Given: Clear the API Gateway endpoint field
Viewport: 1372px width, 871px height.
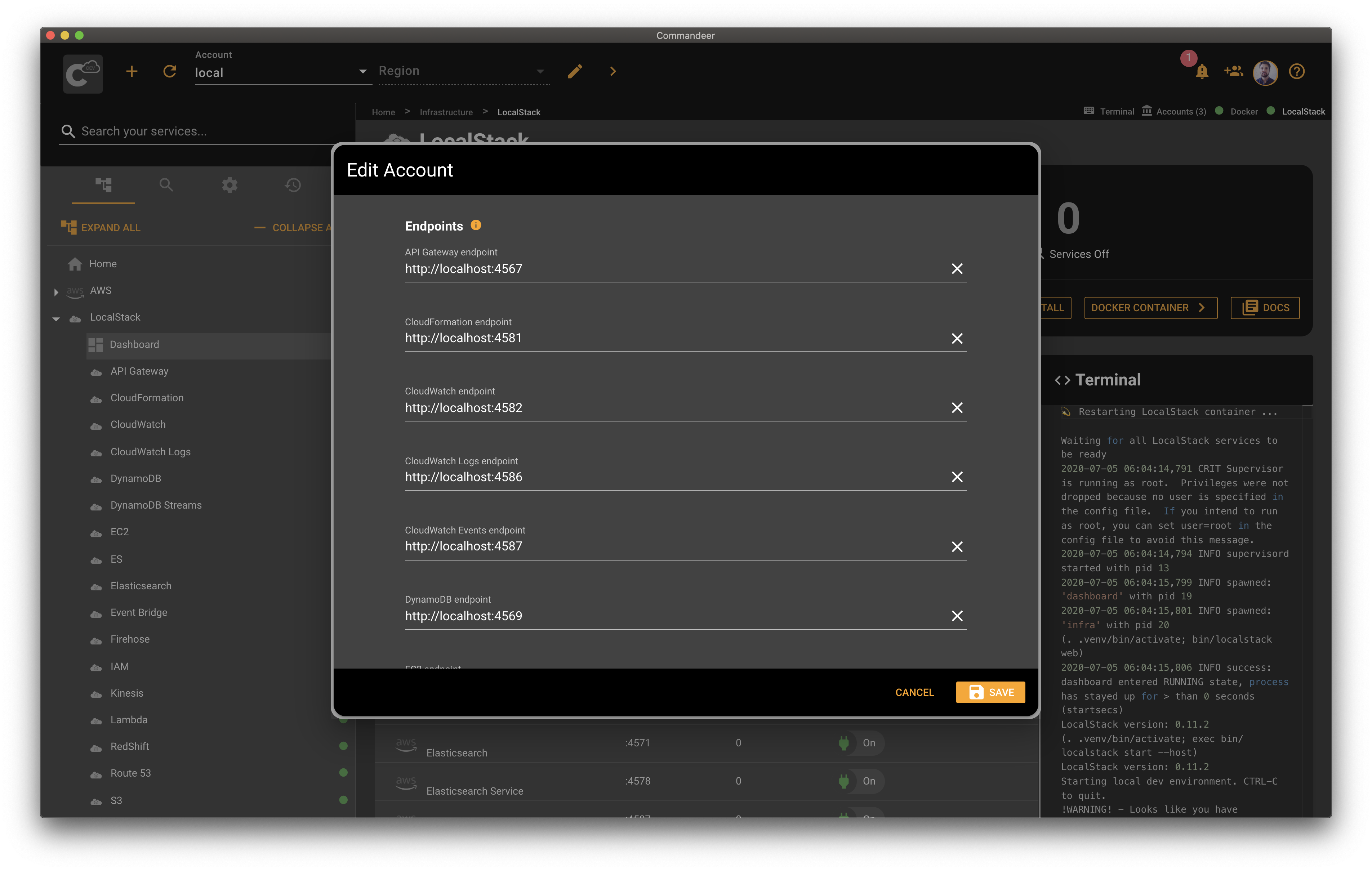Looking at the screenshot, I should click(x=957, y=269).
